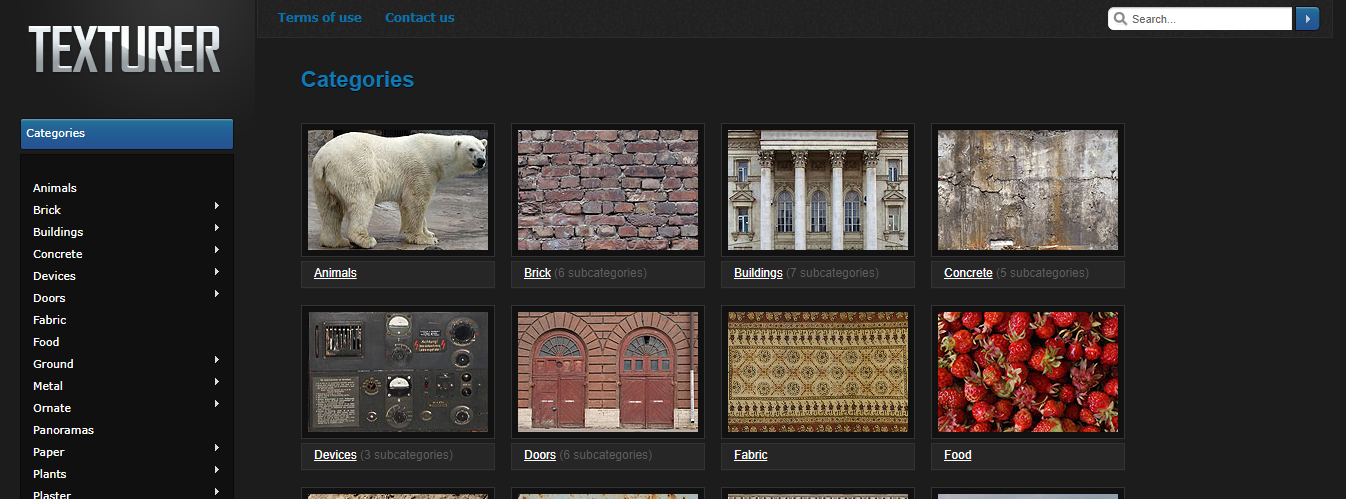Open Ornate in the sidebar menu

[x=52, y=408]
